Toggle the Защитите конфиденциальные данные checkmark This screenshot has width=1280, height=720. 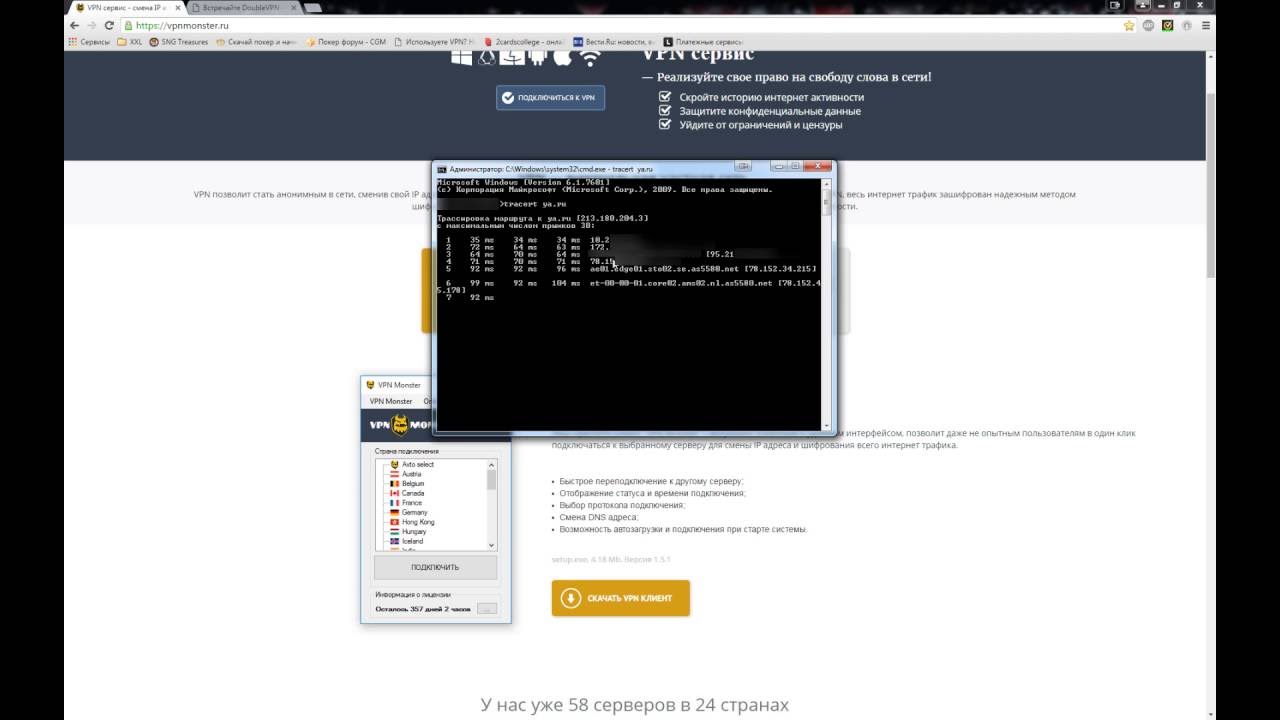point(664,111)
